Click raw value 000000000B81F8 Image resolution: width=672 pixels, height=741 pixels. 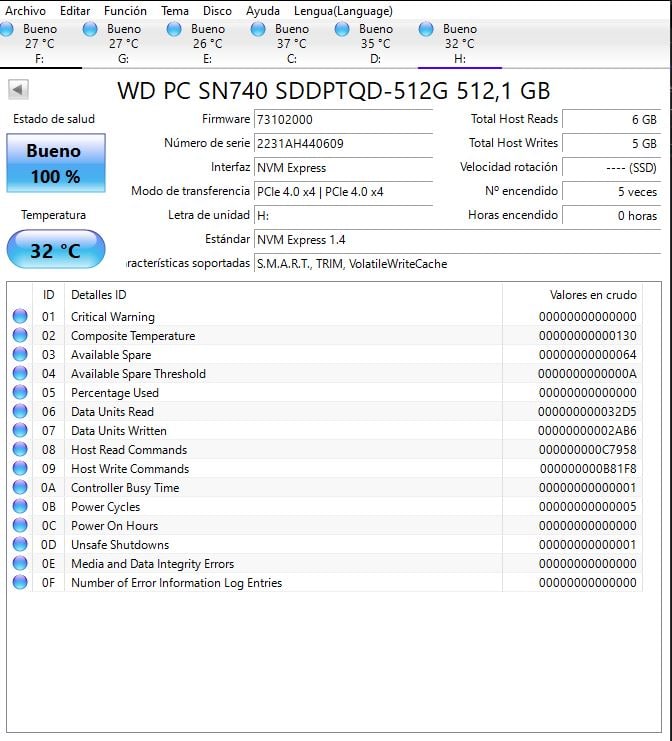pyautogui.click(x=588, y=468)
